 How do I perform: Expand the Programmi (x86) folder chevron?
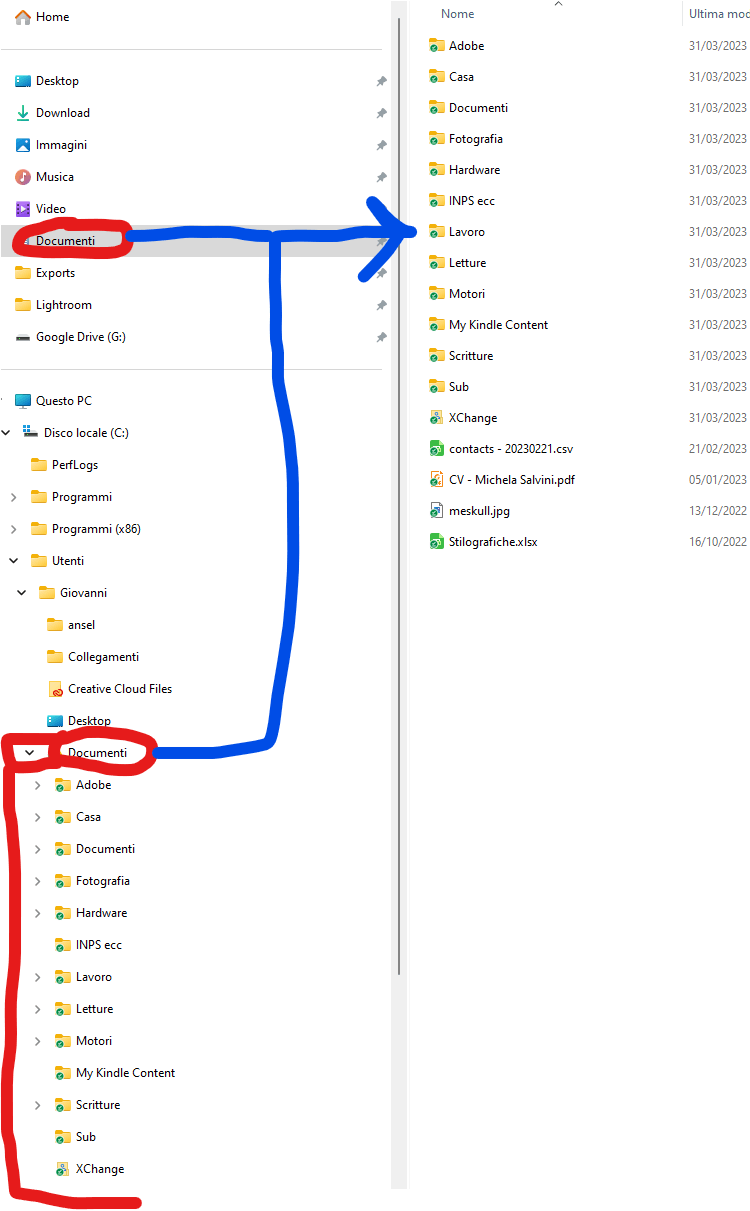click(14, 529)
